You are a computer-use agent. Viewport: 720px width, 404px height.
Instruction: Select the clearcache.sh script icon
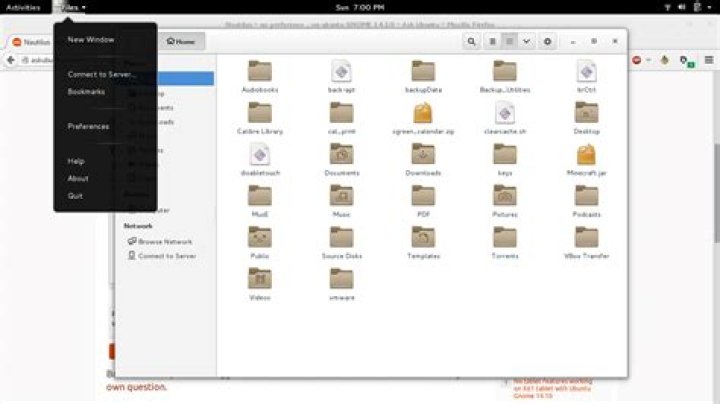click(x=505, y=118)
